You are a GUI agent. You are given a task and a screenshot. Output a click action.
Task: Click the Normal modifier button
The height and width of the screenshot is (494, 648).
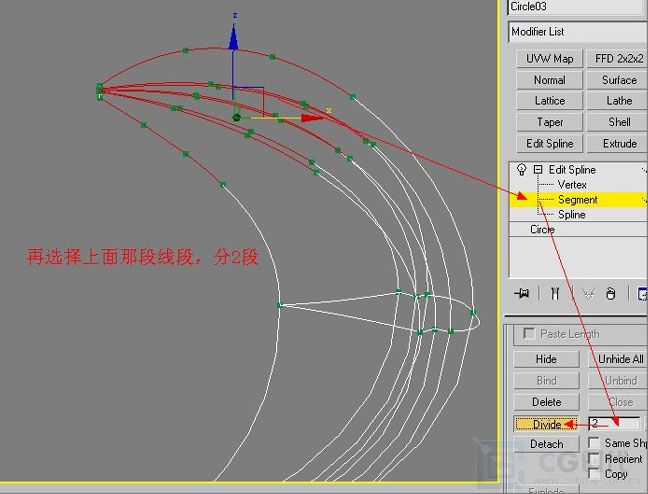pos(549,80)
